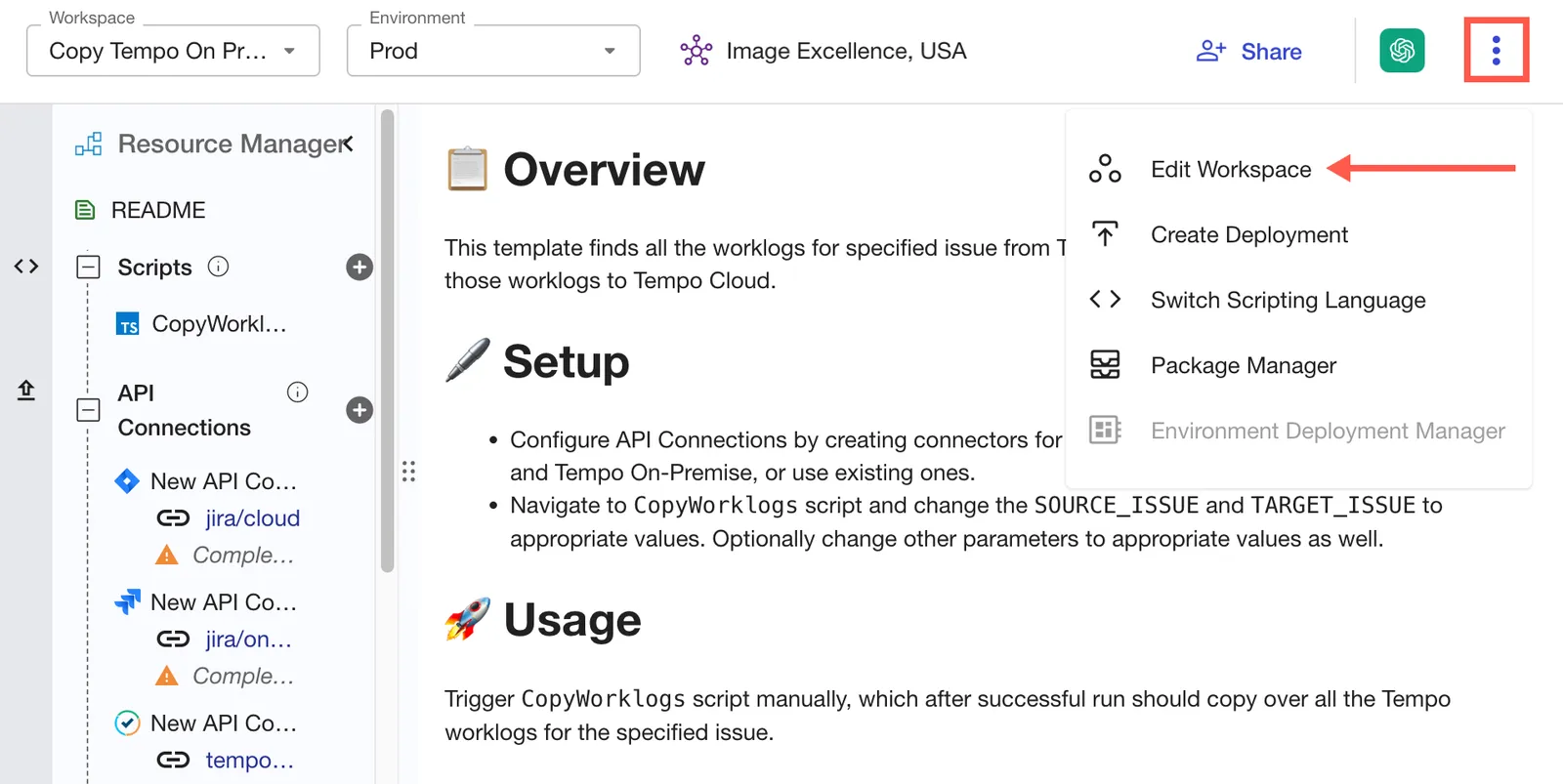Click the Resource Manager tree icon
The image size is (1563, 784).
(x=88, y=144)
